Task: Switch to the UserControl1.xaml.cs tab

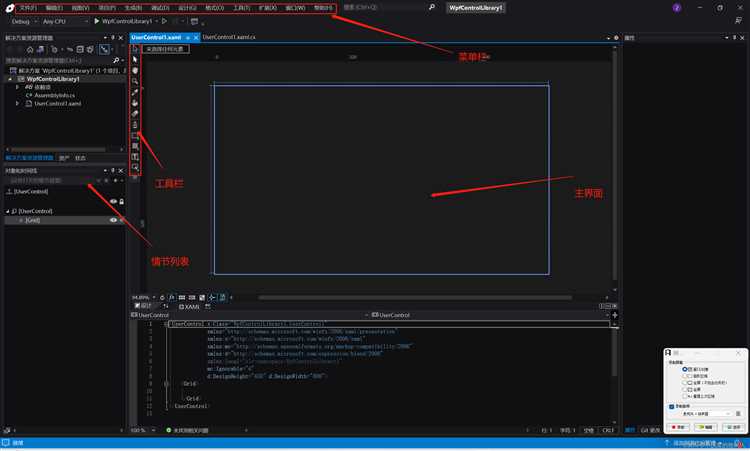Action: tap(229, 37)
